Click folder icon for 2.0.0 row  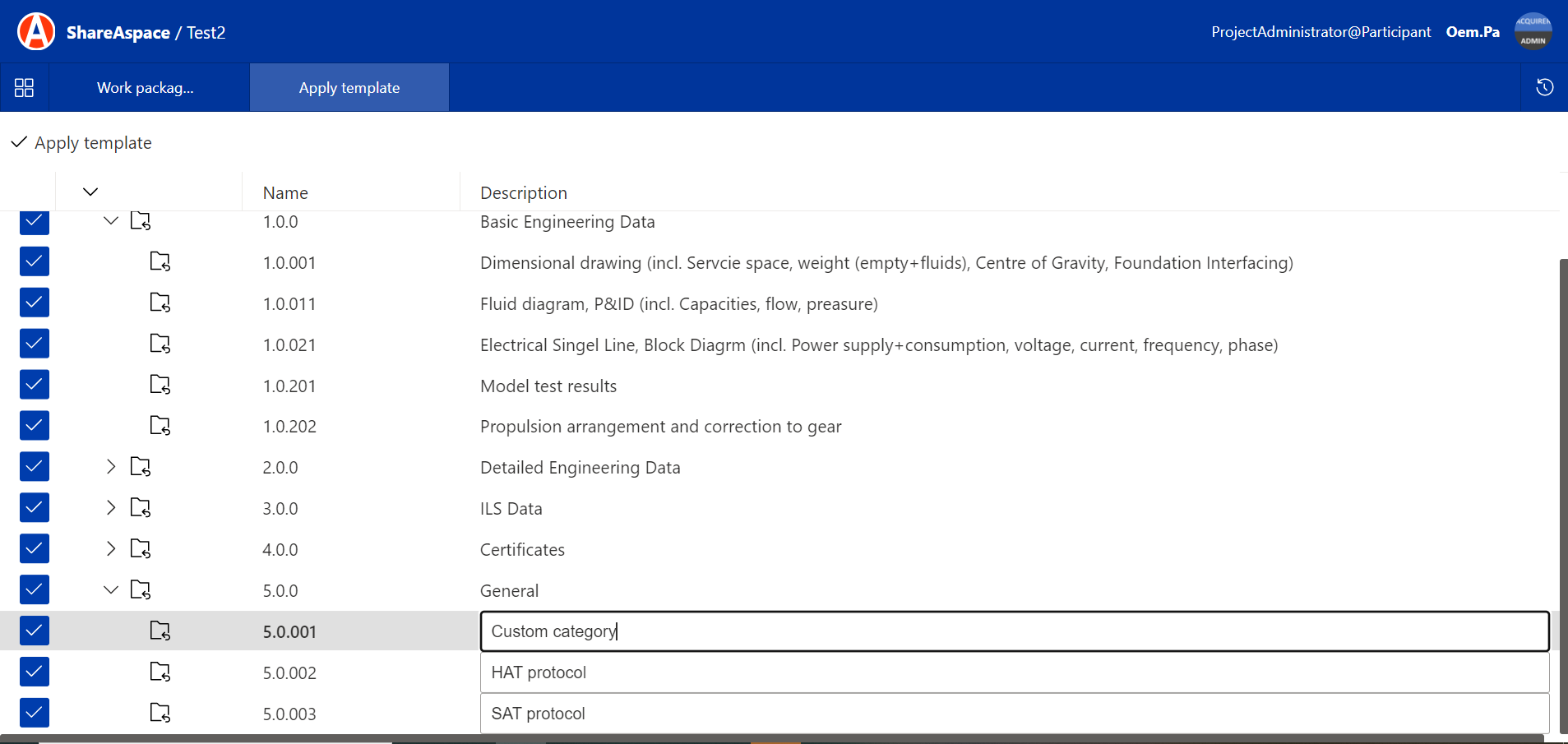[x=141, y=467]
